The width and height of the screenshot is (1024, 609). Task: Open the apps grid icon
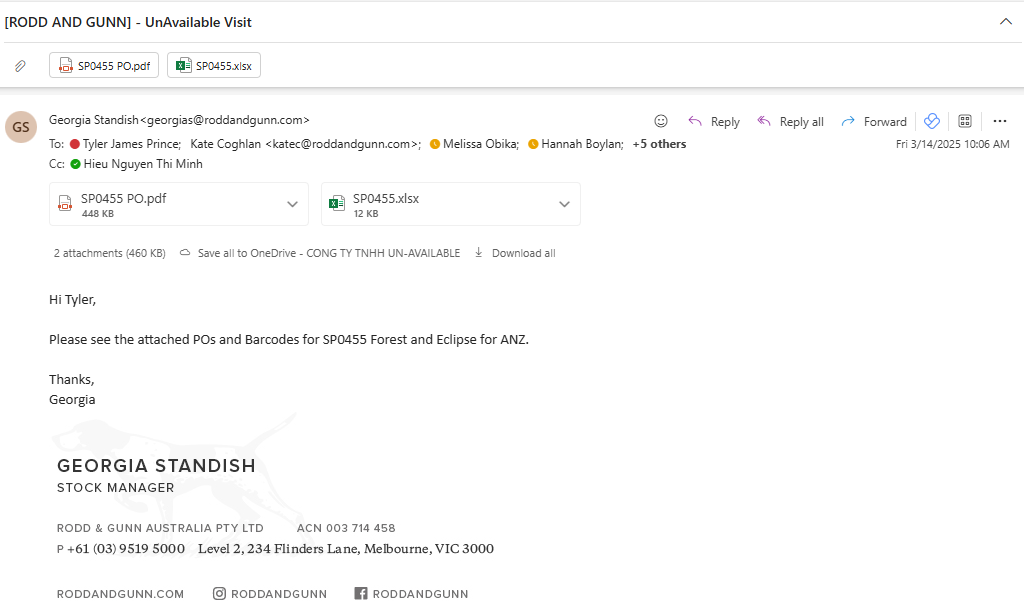pyautogui.click(x=965, y=121)
